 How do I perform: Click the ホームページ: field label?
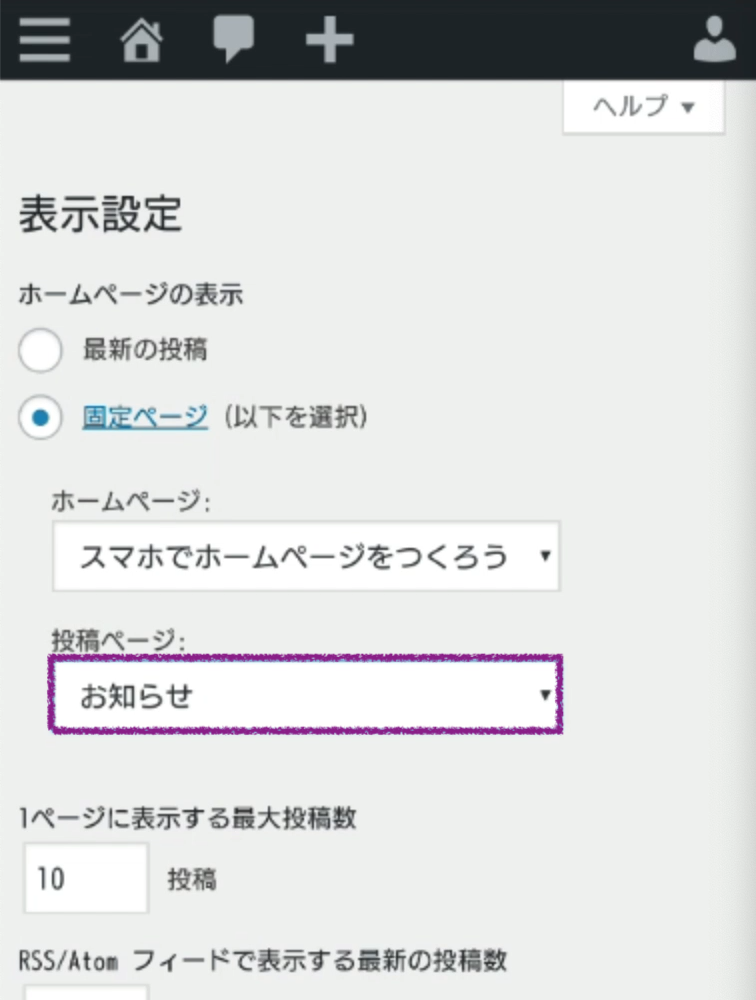click(x=131, y=503)
